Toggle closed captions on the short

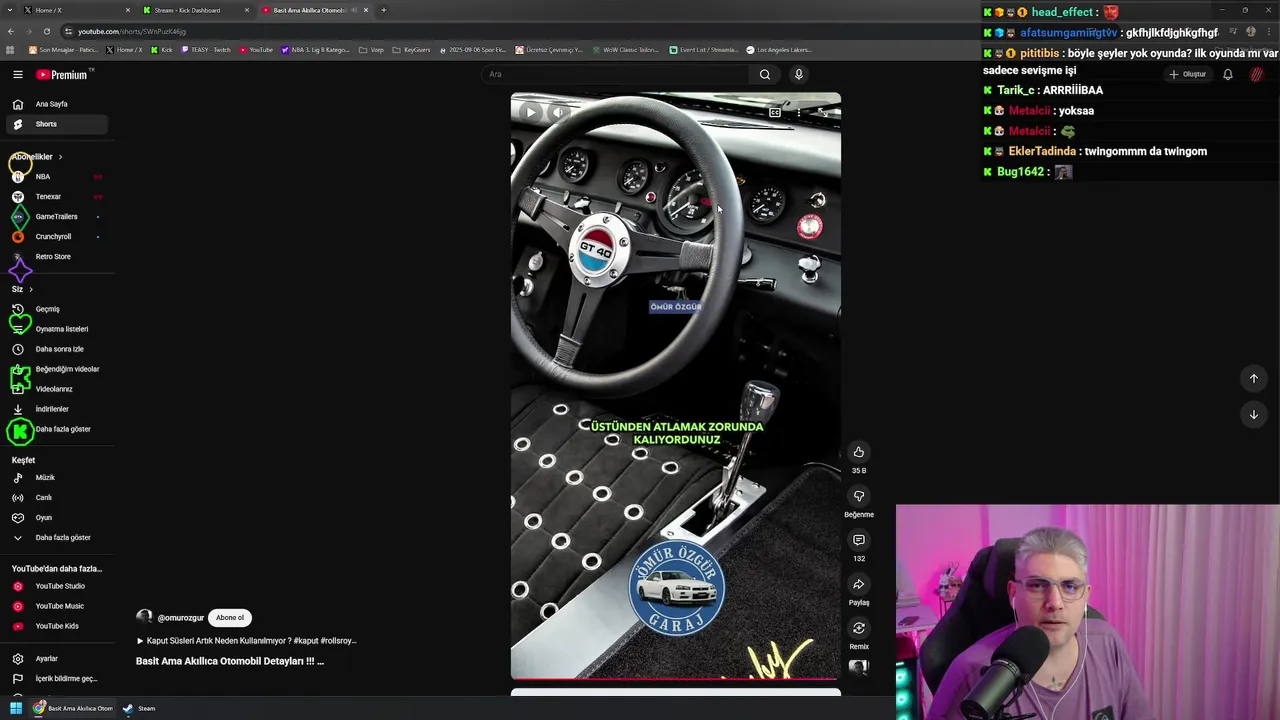tap(774, 113)
